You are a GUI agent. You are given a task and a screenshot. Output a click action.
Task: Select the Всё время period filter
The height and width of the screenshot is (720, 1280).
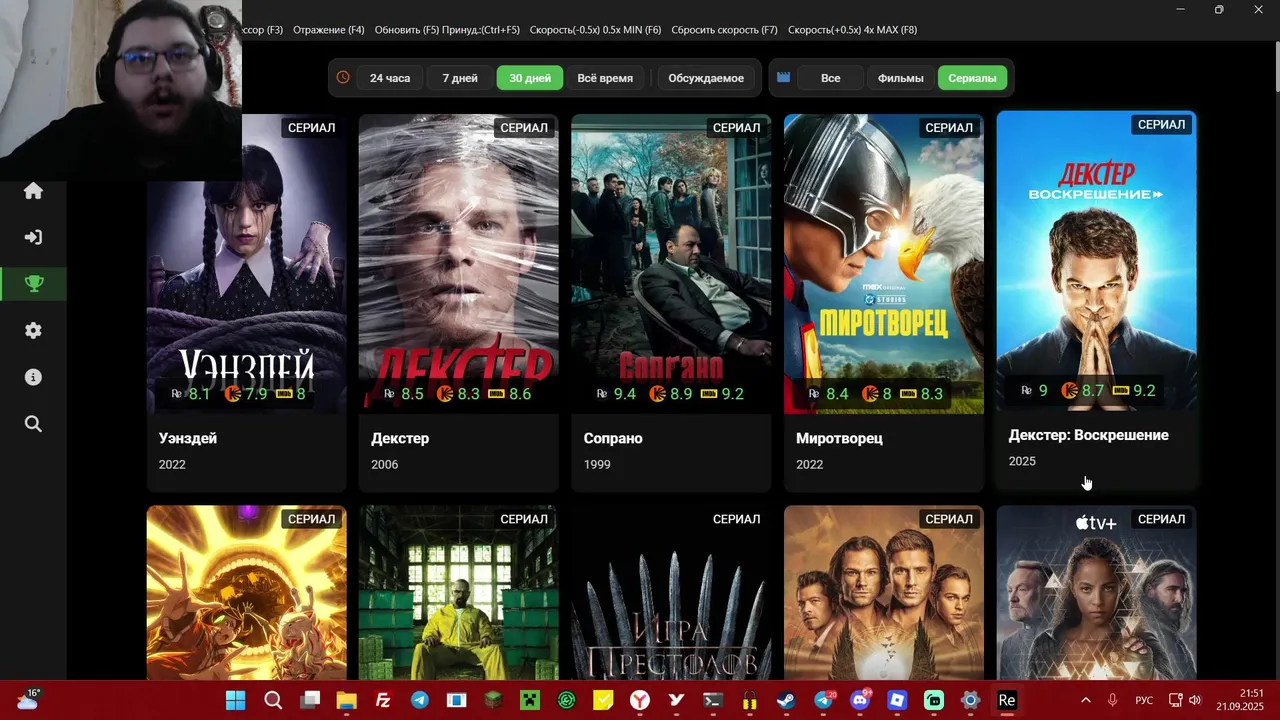tap(605, 78)
